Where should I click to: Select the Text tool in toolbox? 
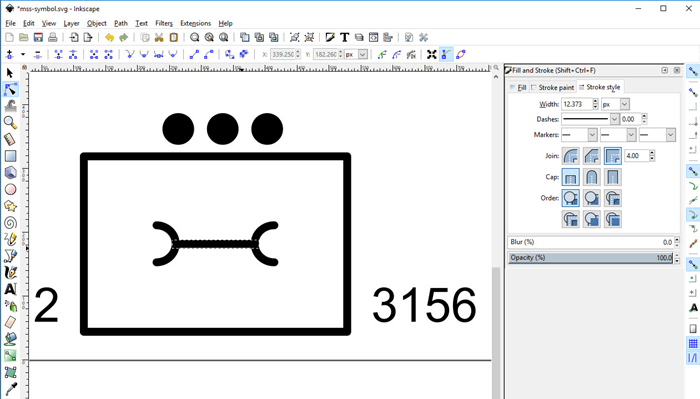(10, 289)
